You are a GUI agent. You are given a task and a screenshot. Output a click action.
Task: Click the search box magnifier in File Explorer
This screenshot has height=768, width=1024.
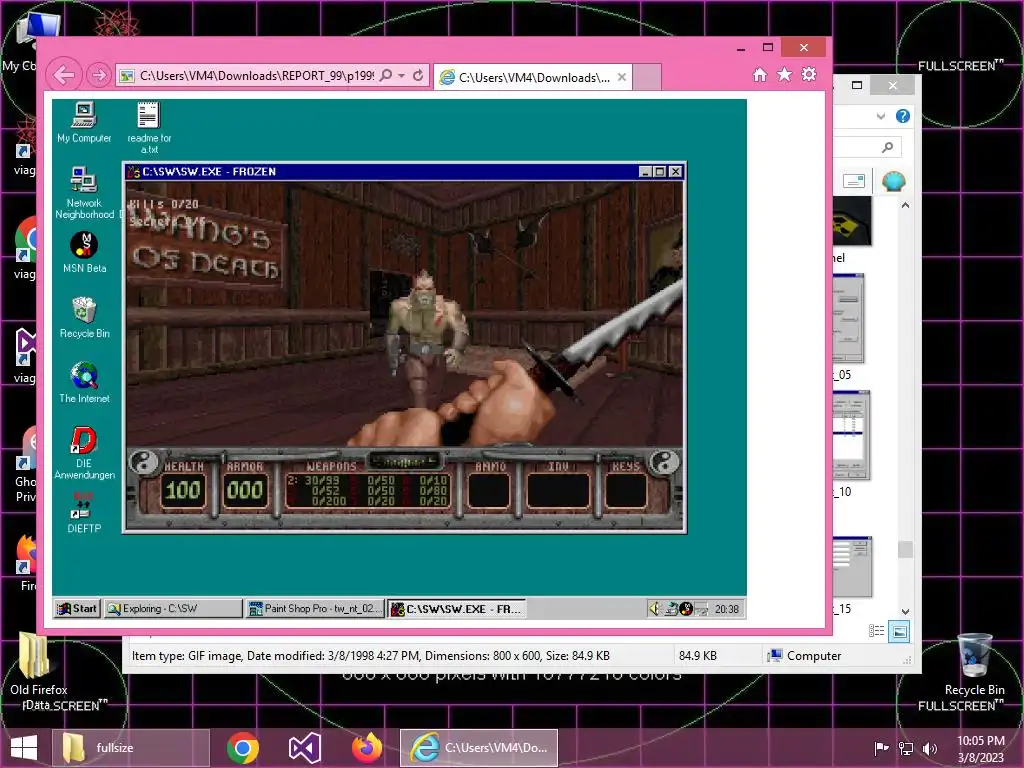(x=888, y=147)
